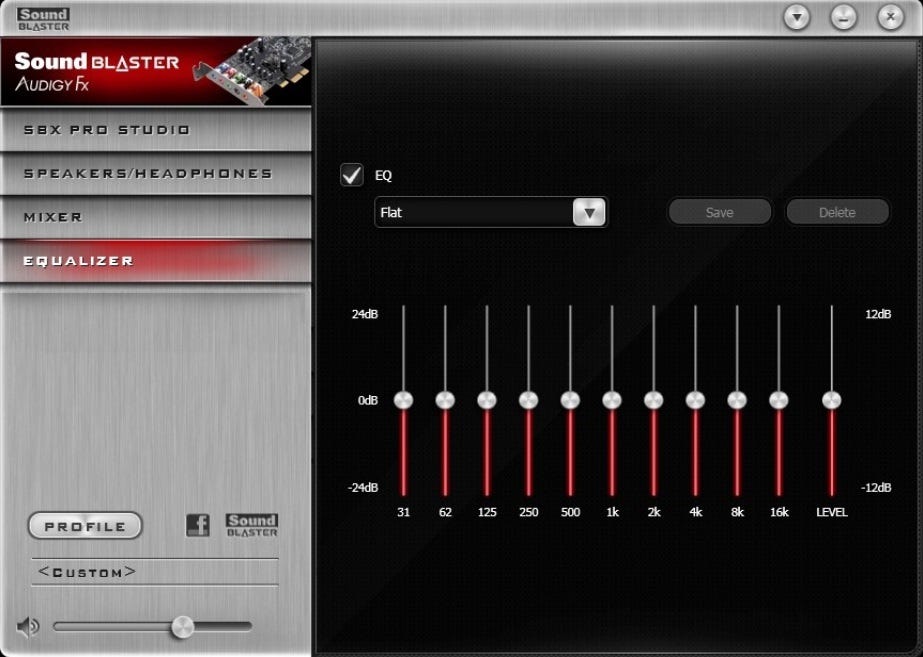This screenshot has width=923, height=657.
Task: Click the 1k frequency label
Action: pyautogui.click(x=612, y=512)
